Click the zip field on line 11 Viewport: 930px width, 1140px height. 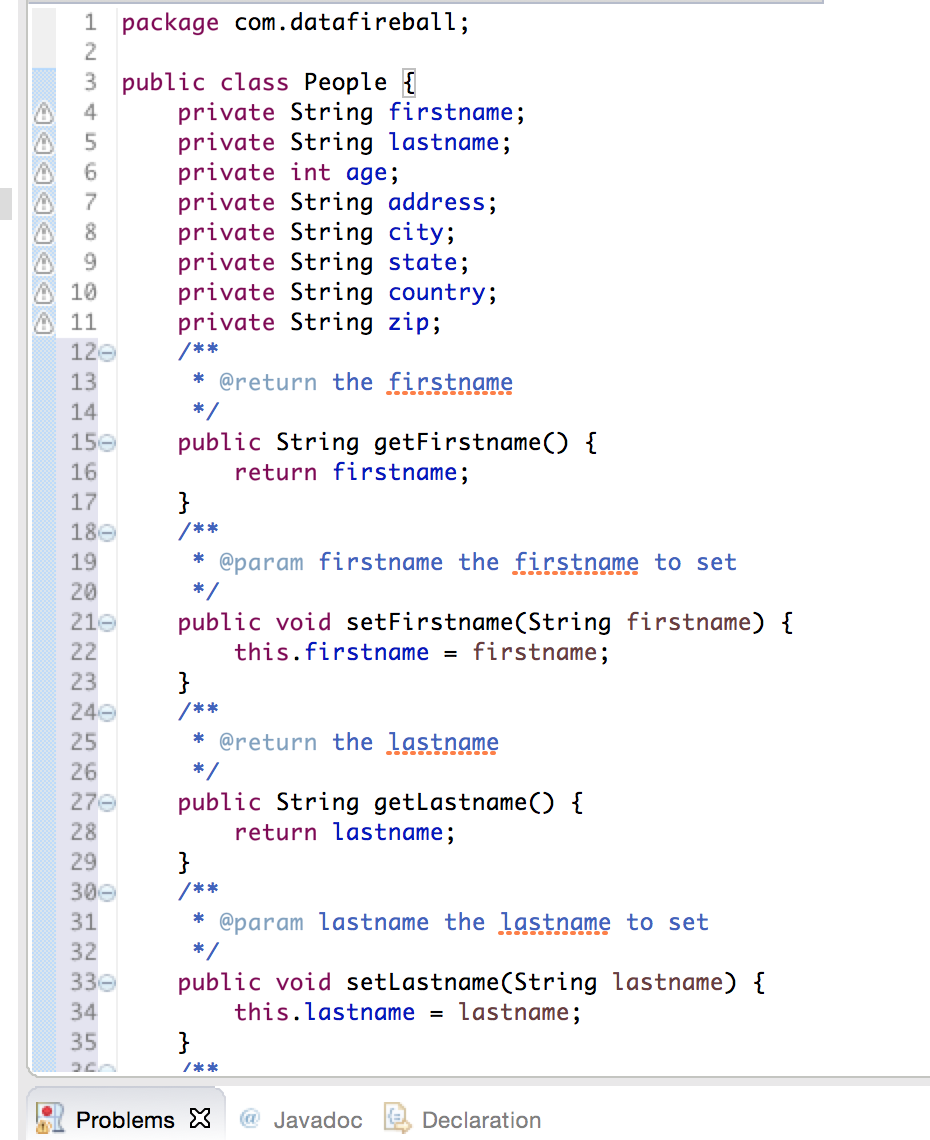(409, 323)
